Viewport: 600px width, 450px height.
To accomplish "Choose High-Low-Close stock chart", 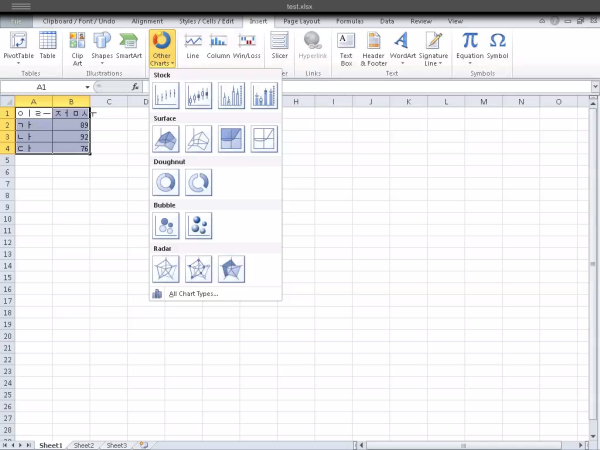I will click(166, 95).
